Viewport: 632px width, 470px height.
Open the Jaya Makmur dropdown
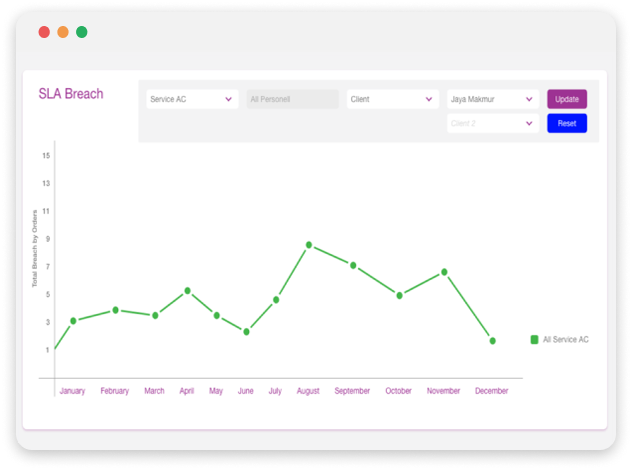pos(492,100)
